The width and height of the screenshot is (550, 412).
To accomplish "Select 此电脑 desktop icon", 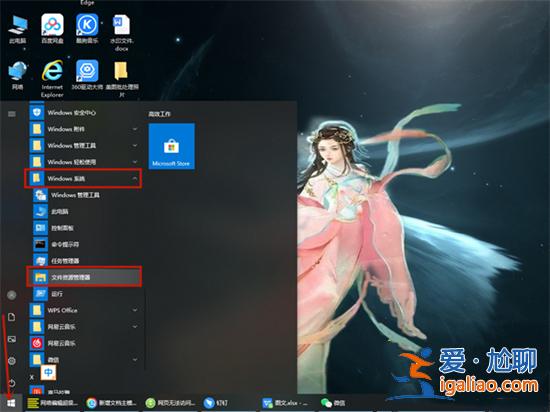I will pyautogui.click(x=18, y=30).
